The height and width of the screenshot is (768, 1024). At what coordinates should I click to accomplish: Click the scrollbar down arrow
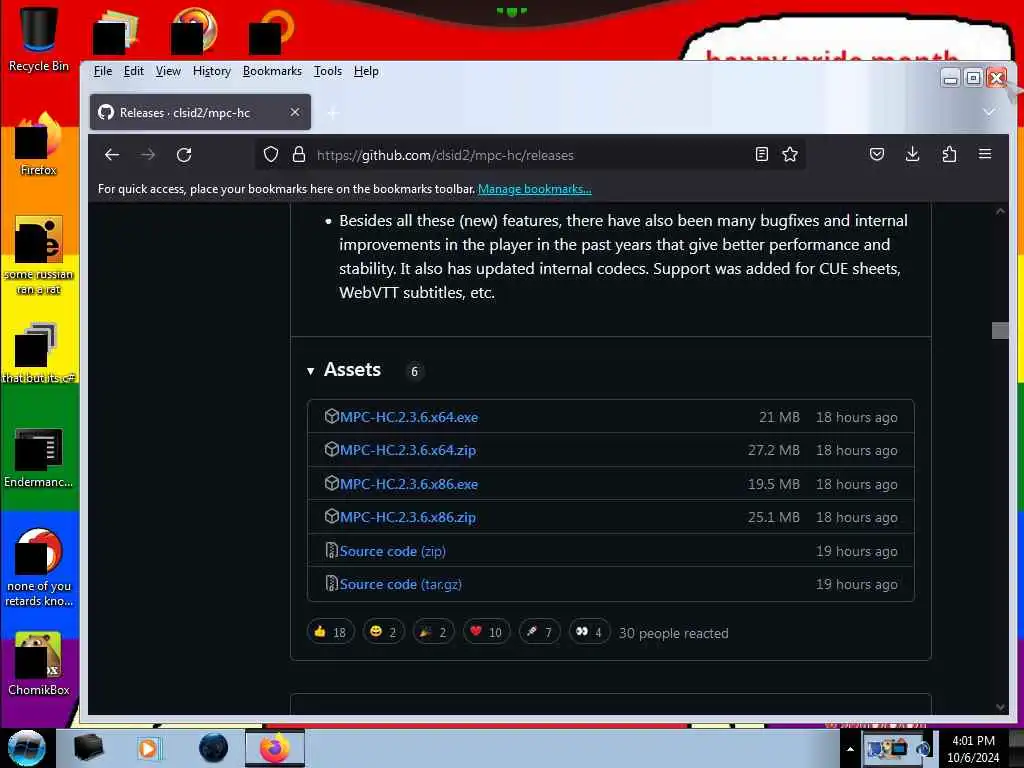[1000, 707]
